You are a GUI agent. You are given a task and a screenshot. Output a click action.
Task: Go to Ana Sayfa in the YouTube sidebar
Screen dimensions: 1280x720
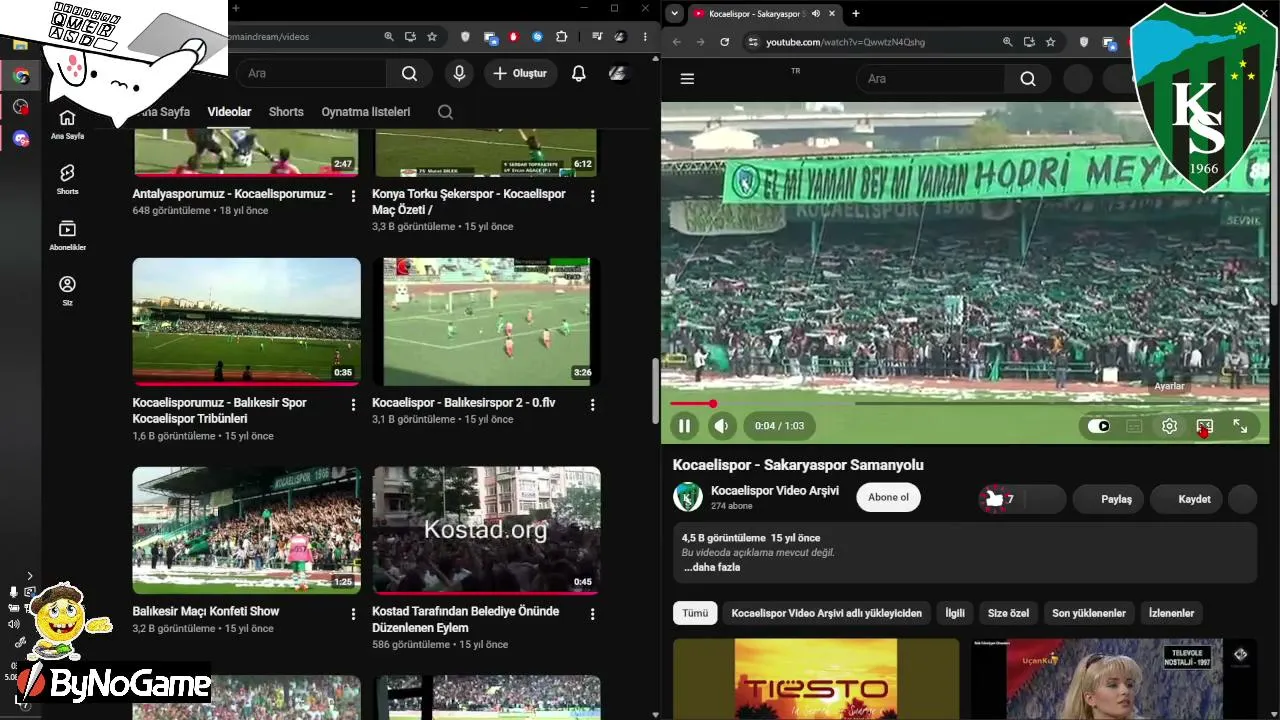(67, 124)
